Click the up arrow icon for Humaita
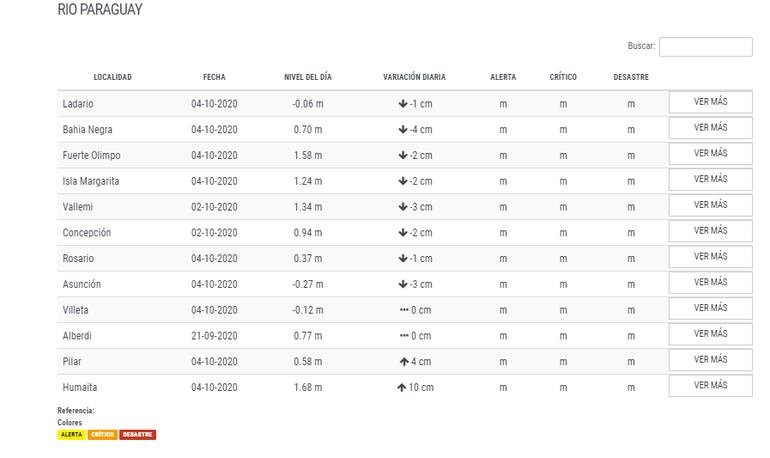The height and width of the screenshot is (458, 770). (x=401, y=387)
